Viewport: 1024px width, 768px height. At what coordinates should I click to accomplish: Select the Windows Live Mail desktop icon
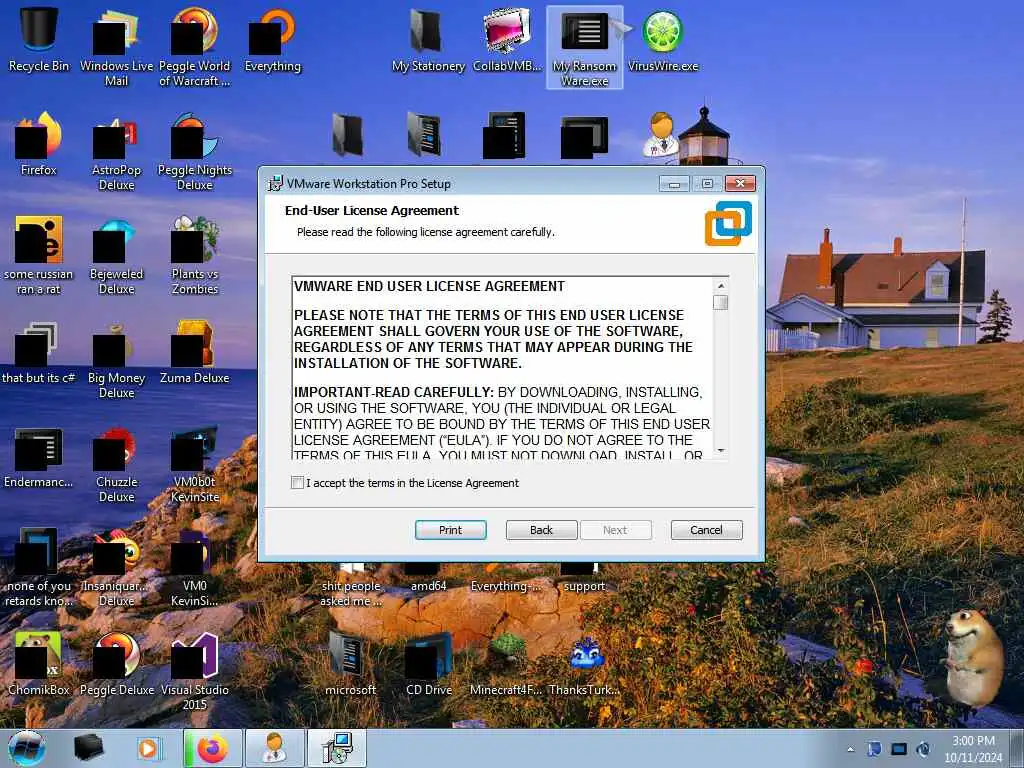tap(116, 46)
